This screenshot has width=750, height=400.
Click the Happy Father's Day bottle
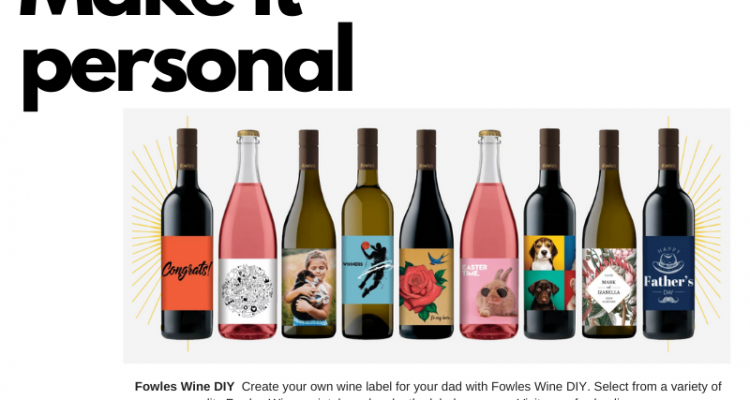[669, 233]
